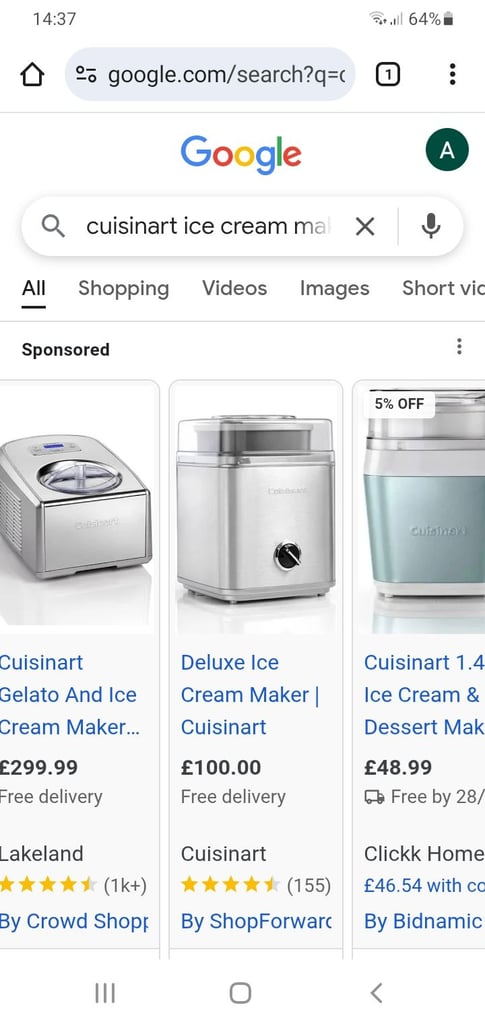The image size is (485, 1024).
Task: Switch to the Shopping tab
Action: coord(123,288)
